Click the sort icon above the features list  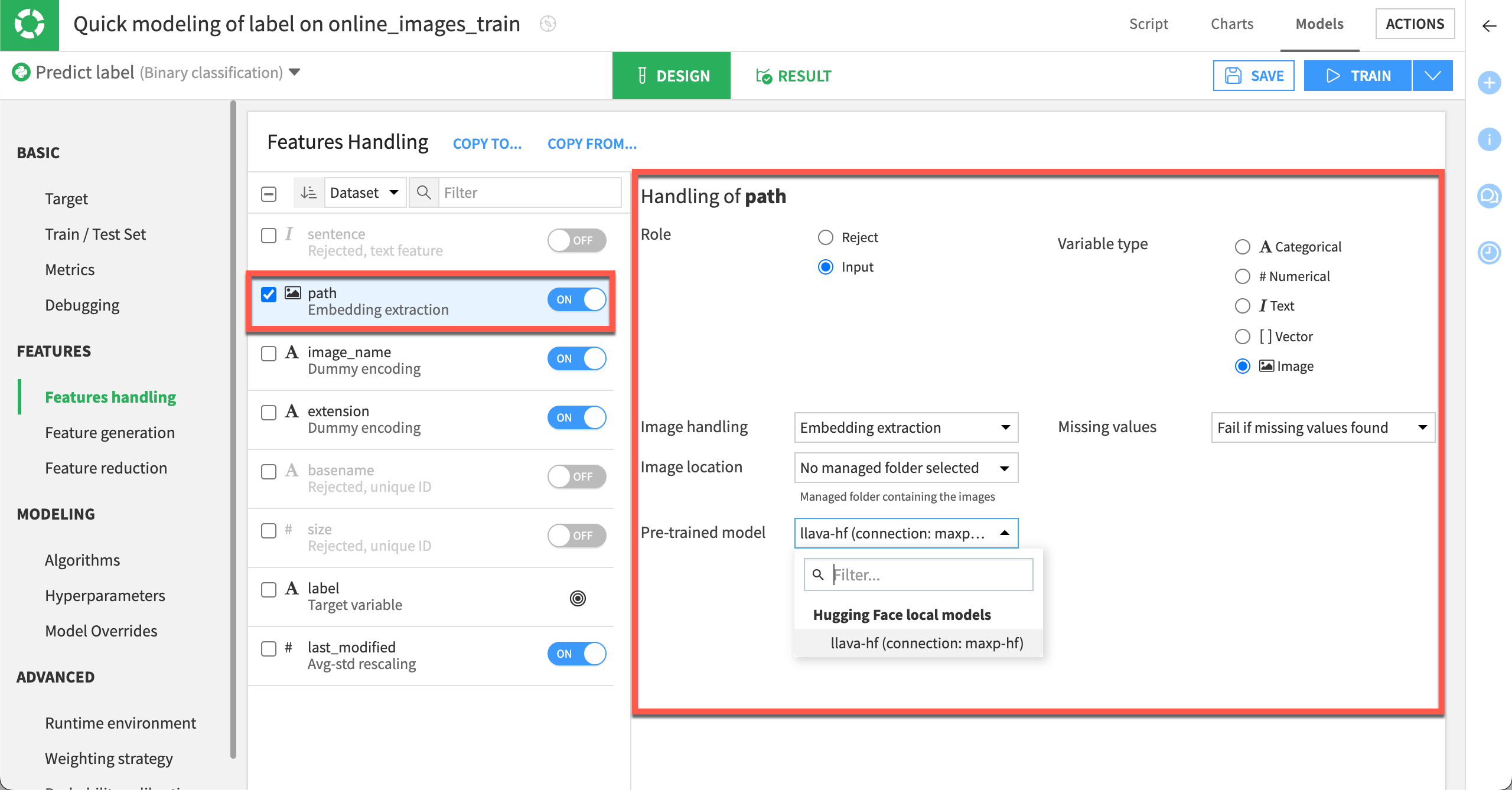[x=308, y=192]
